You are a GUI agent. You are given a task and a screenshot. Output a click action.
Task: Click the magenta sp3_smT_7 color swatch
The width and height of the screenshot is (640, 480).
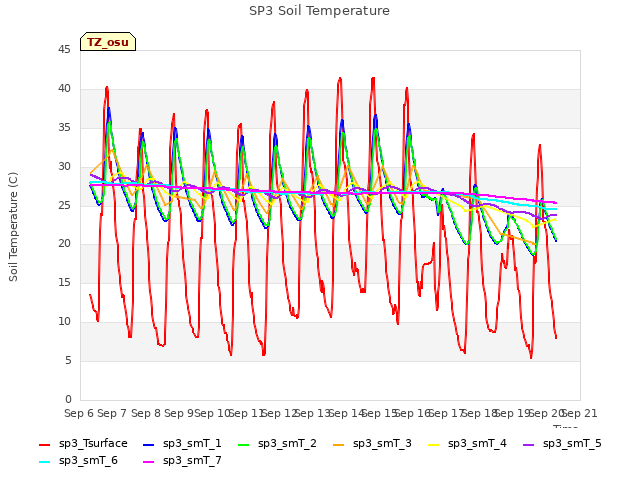click(149, 462)
